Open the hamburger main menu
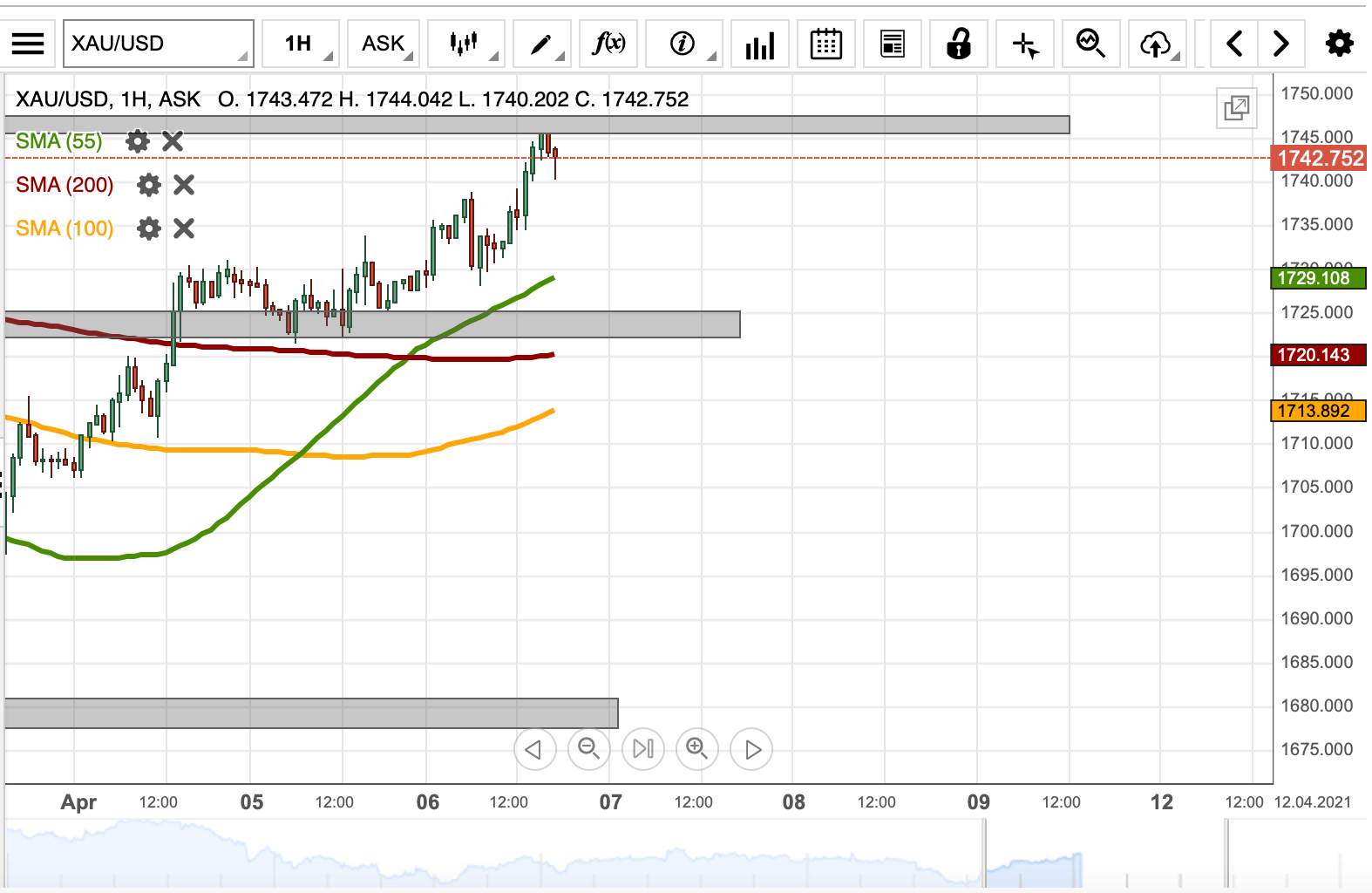 tap(28, 43)
